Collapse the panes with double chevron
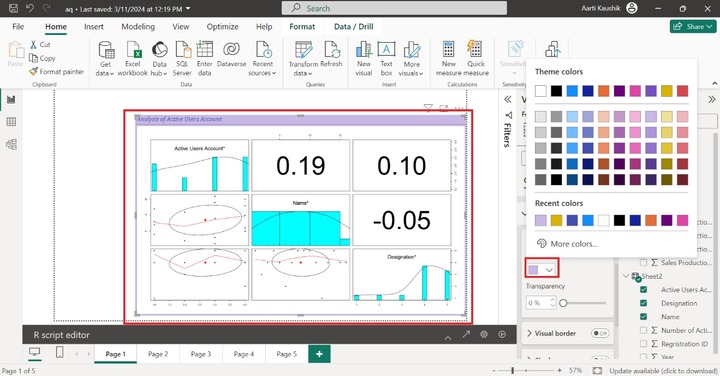 click(712, 100)
